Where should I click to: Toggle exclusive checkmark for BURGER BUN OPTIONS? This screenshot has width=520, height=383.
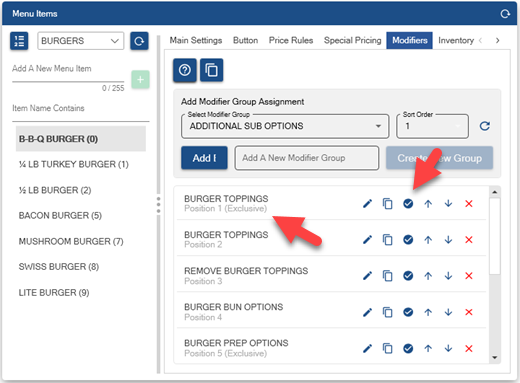[408, 312]
